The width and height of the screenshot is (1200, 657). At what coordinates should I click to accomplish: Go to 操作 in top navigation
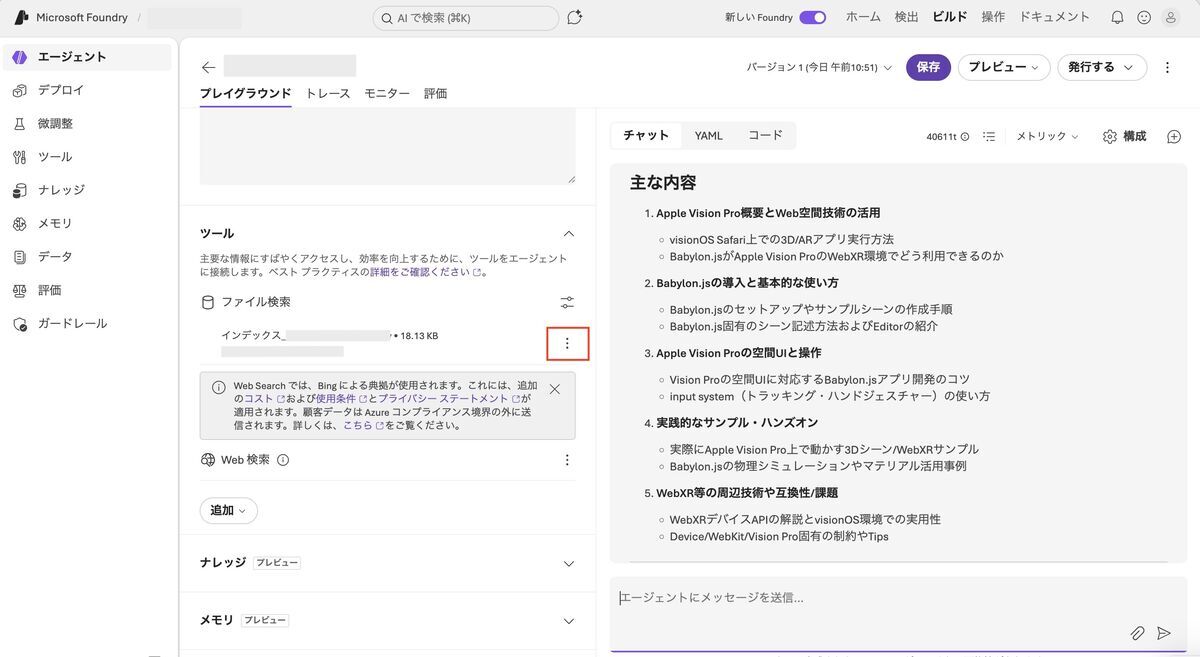[x=993, y=17]
